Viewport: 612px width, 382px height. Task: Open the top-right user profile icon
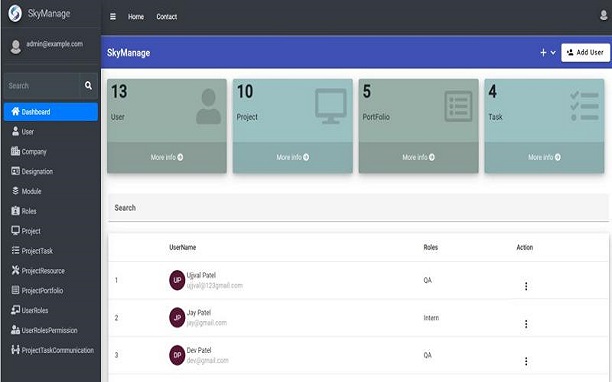click(x=603, y=15)
